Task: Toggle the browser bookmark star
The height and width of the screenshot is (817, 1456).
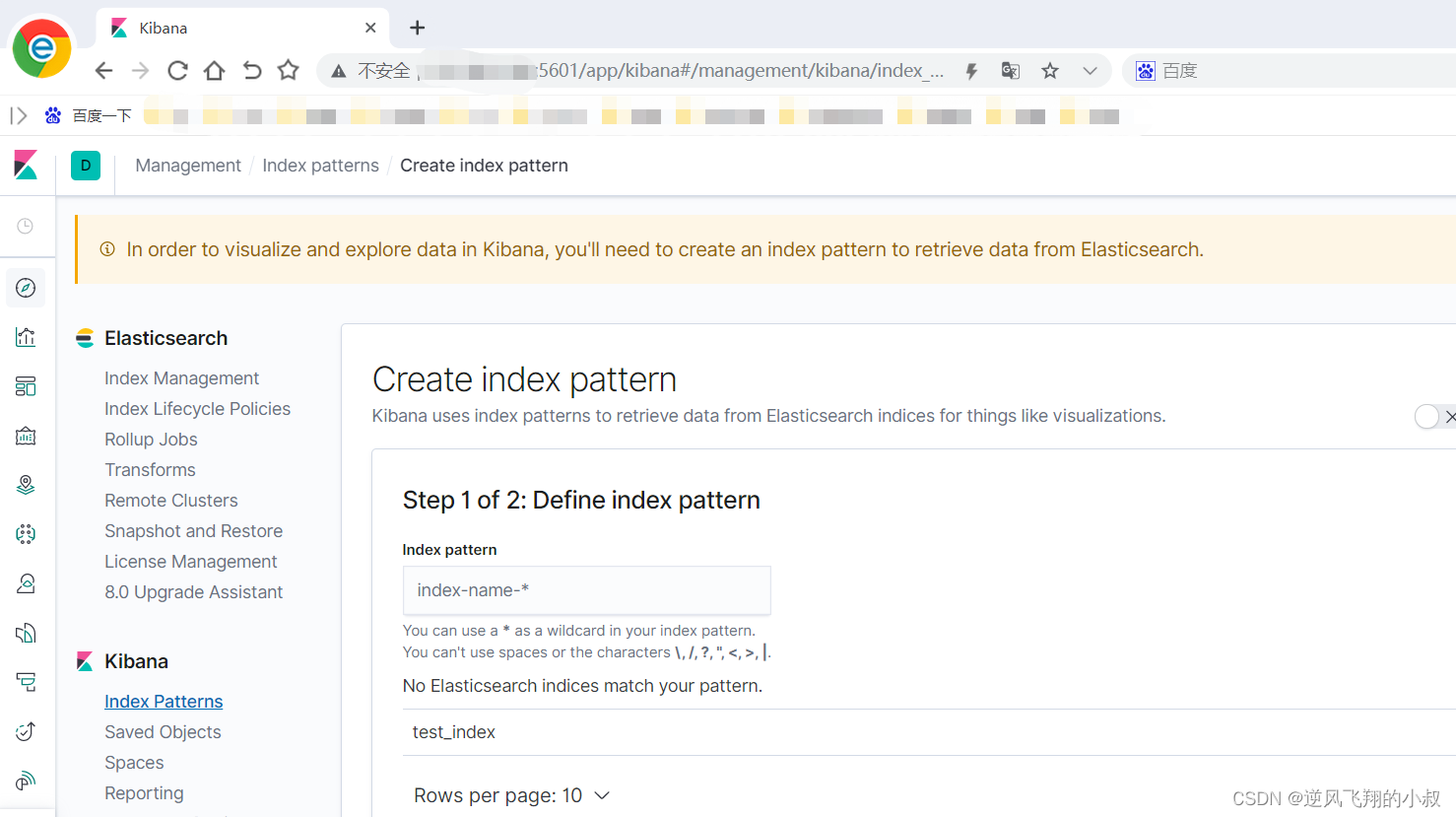Action: (x=1049, y=70)
